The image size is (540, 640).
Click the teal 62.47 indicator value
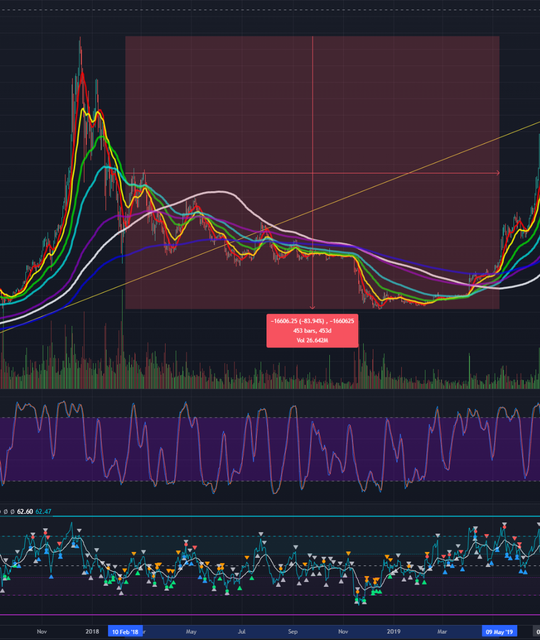tap(43, 511)
